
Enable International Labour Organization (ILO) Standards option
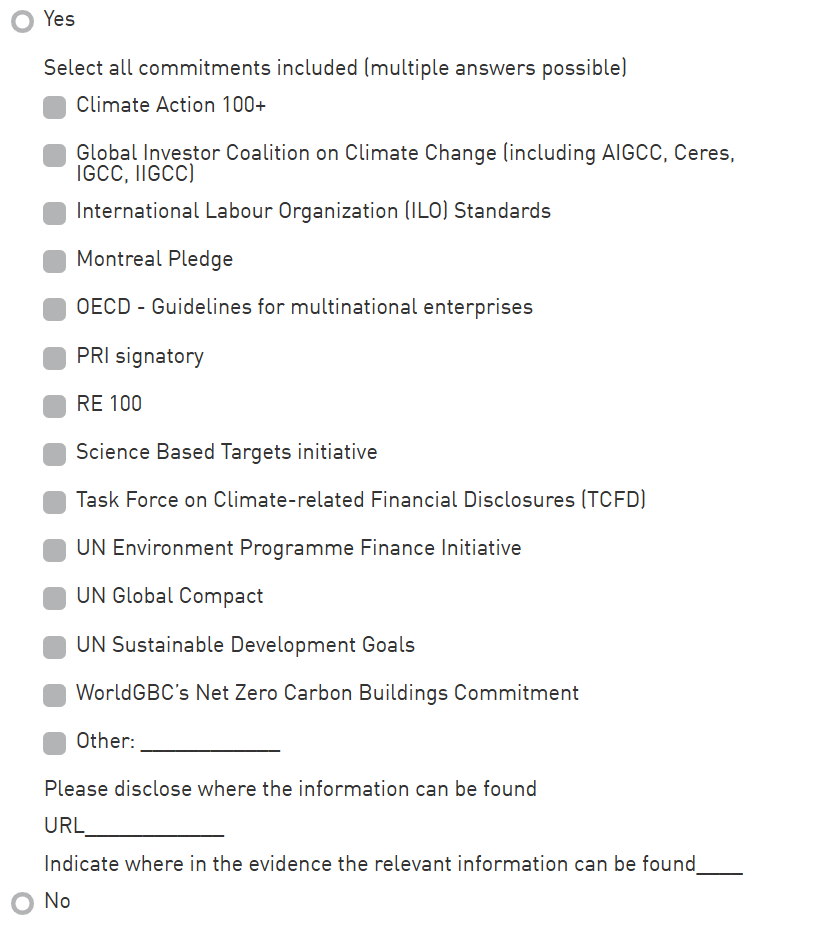tap(55, 213)
